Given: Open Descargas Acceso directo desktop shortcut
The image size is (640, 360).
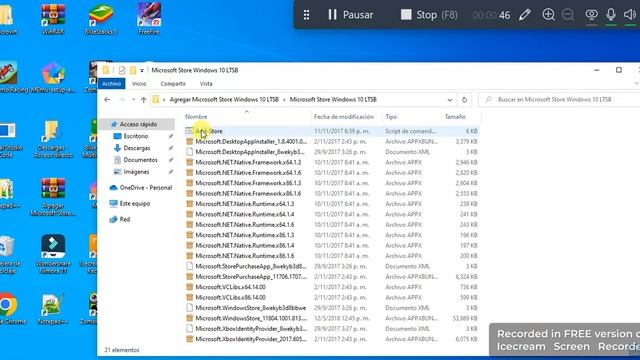Looking at the screenshot, I should [x=53, y=140].
